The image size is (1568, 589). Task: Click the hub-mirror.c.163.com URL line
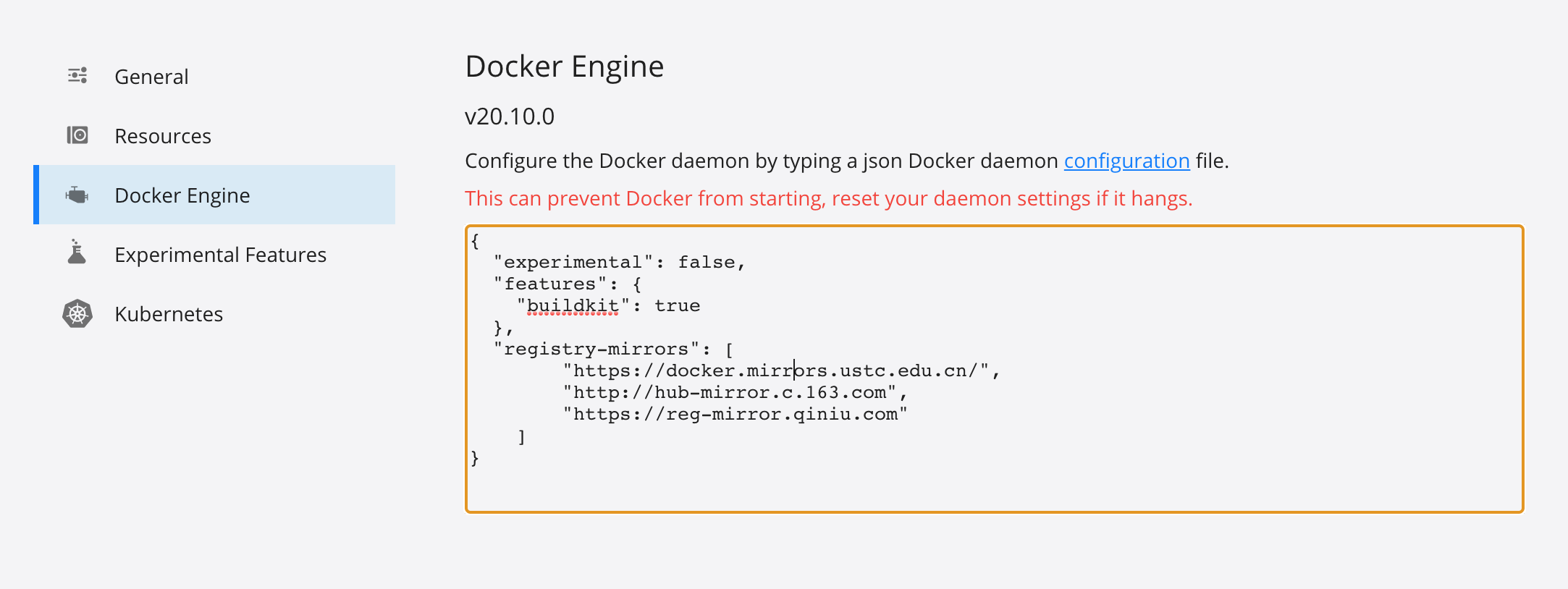(x=734, y=393)
